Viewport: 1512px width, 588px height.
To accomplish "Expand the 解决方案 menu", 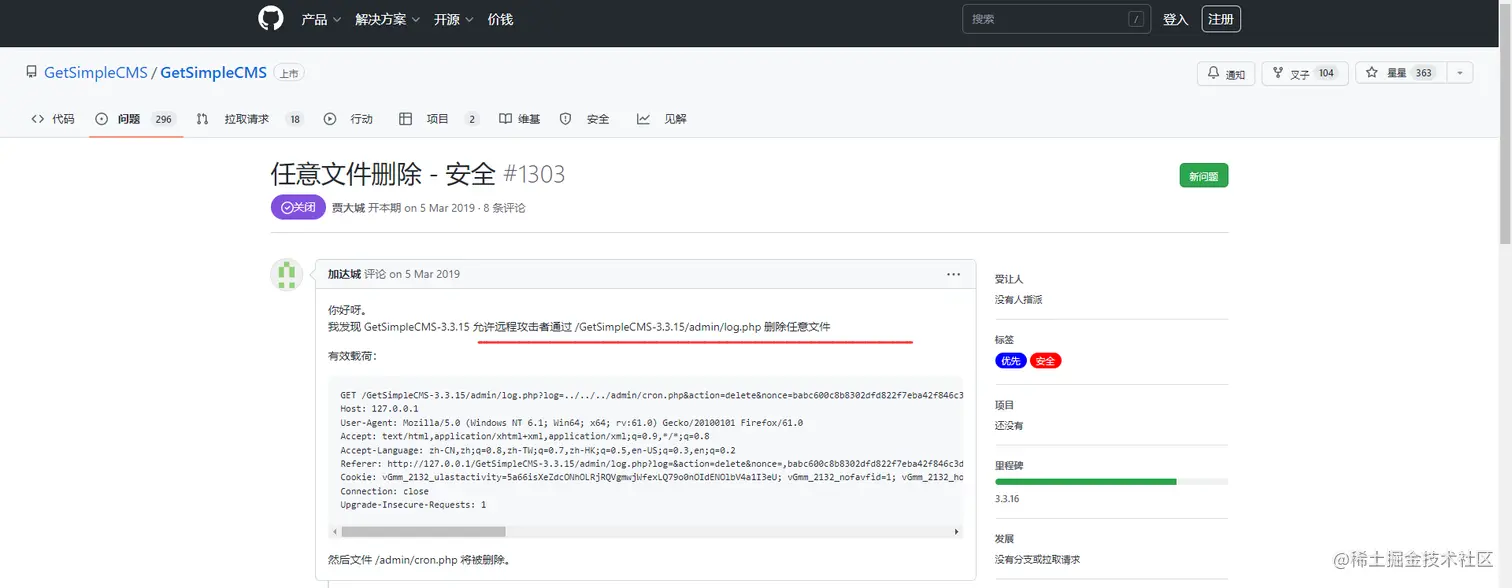I will [388, 19].
